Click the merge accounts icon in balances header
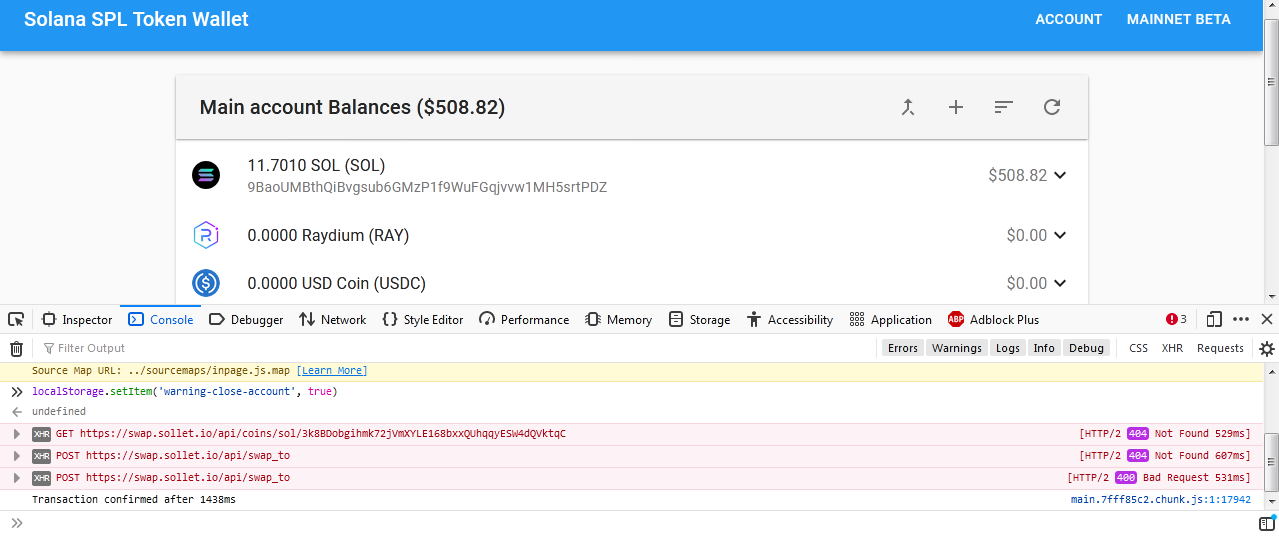The image size is (1279, 543). click(x=908, y=107)
